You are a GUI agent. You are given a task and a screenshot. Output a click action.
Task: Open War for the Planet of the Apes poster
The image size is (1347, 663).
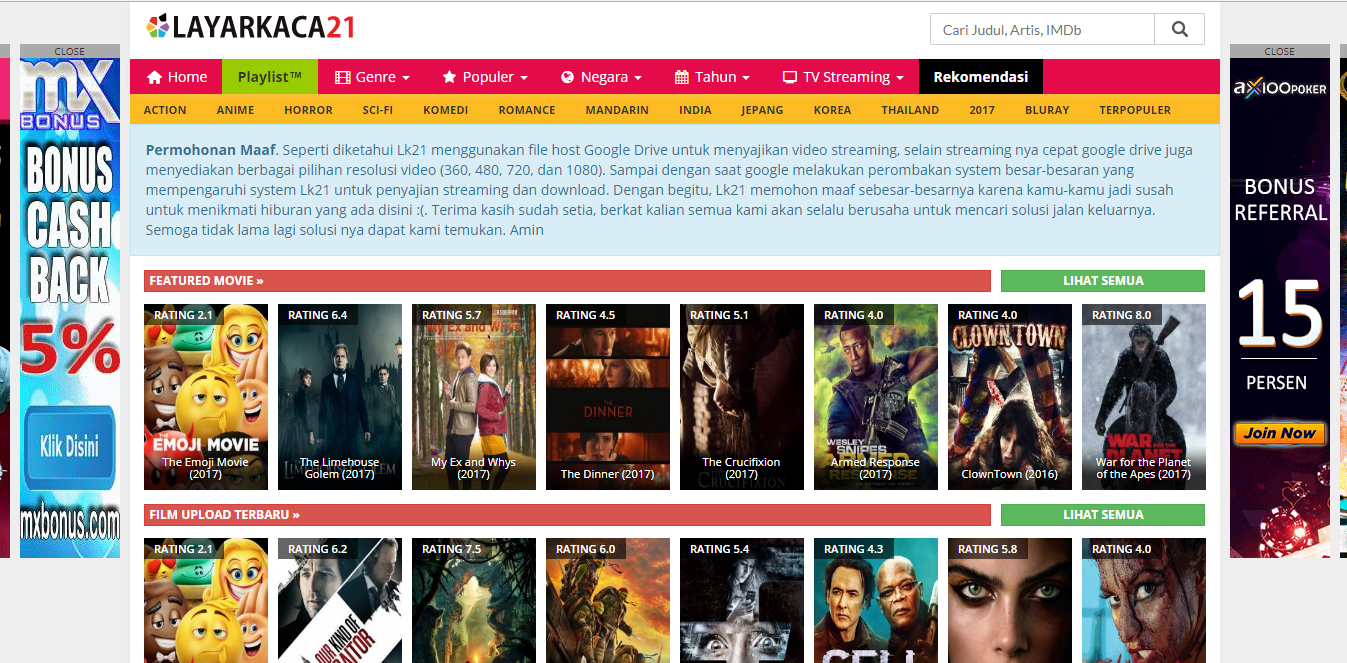click(x=1144, y=397)
